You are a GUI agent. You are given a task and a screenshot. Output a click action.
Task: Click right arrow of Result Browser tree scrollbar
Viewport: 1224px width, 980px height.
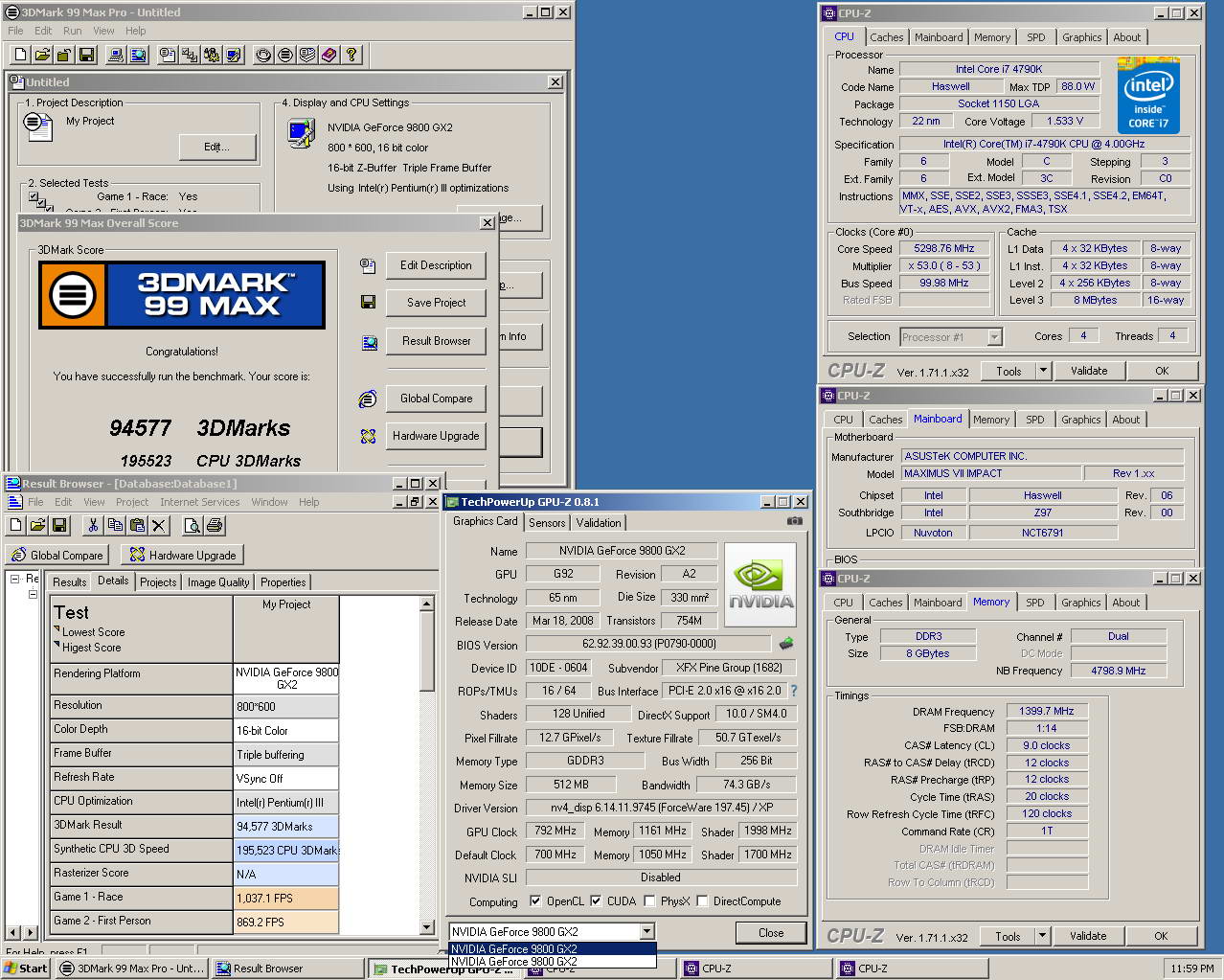tap(32, 931)
